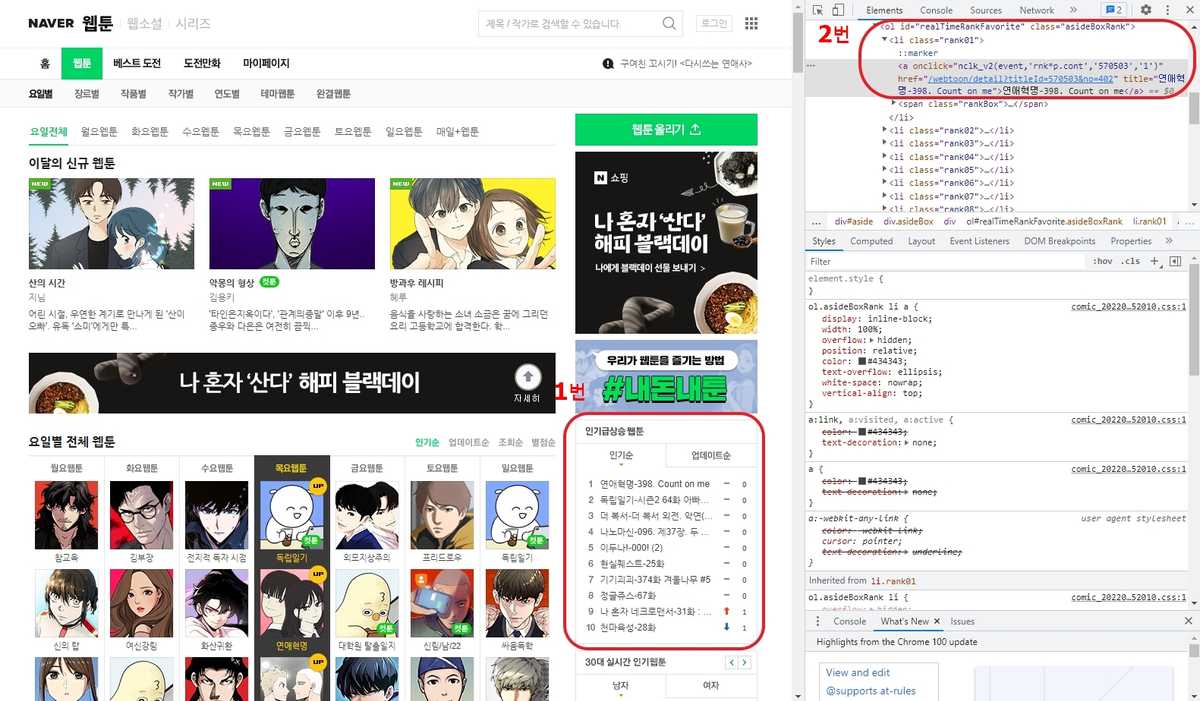Click the notice exclamation icon
Image resolution: width=1200 pixels, height=701 pixels.
(608, 63)
